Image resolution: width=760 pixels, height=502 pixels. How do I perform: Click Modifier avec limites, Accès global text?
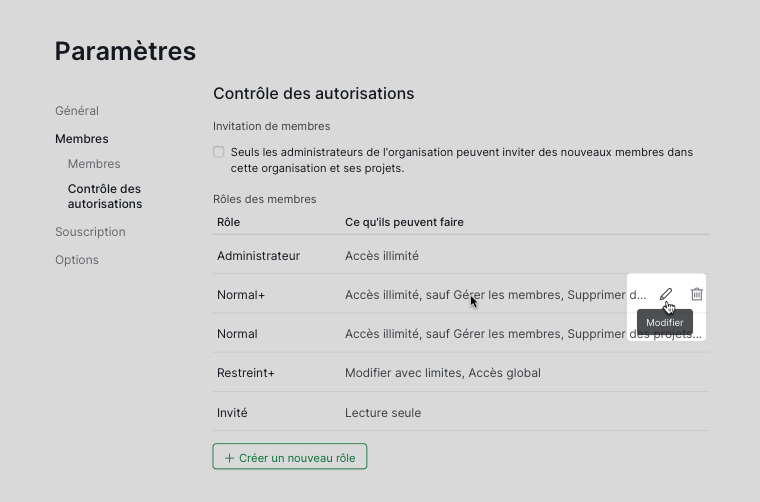click(x=443, y=373)
